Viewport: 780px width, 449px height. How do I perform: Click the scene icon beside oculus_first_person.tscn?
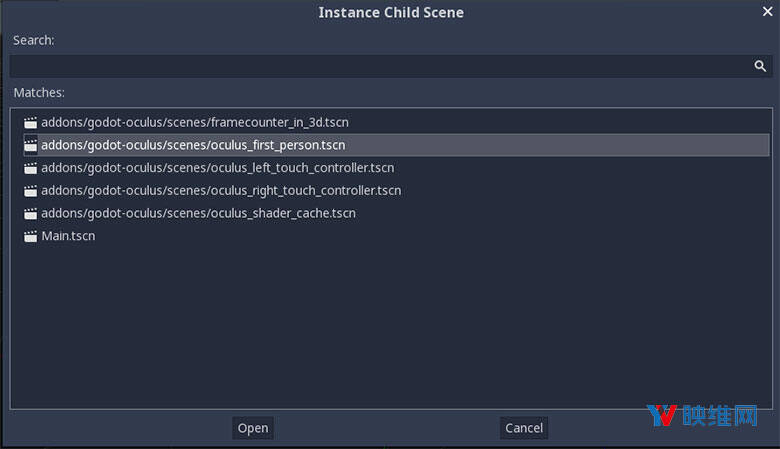pyautogui.click(x=31, y=145)
